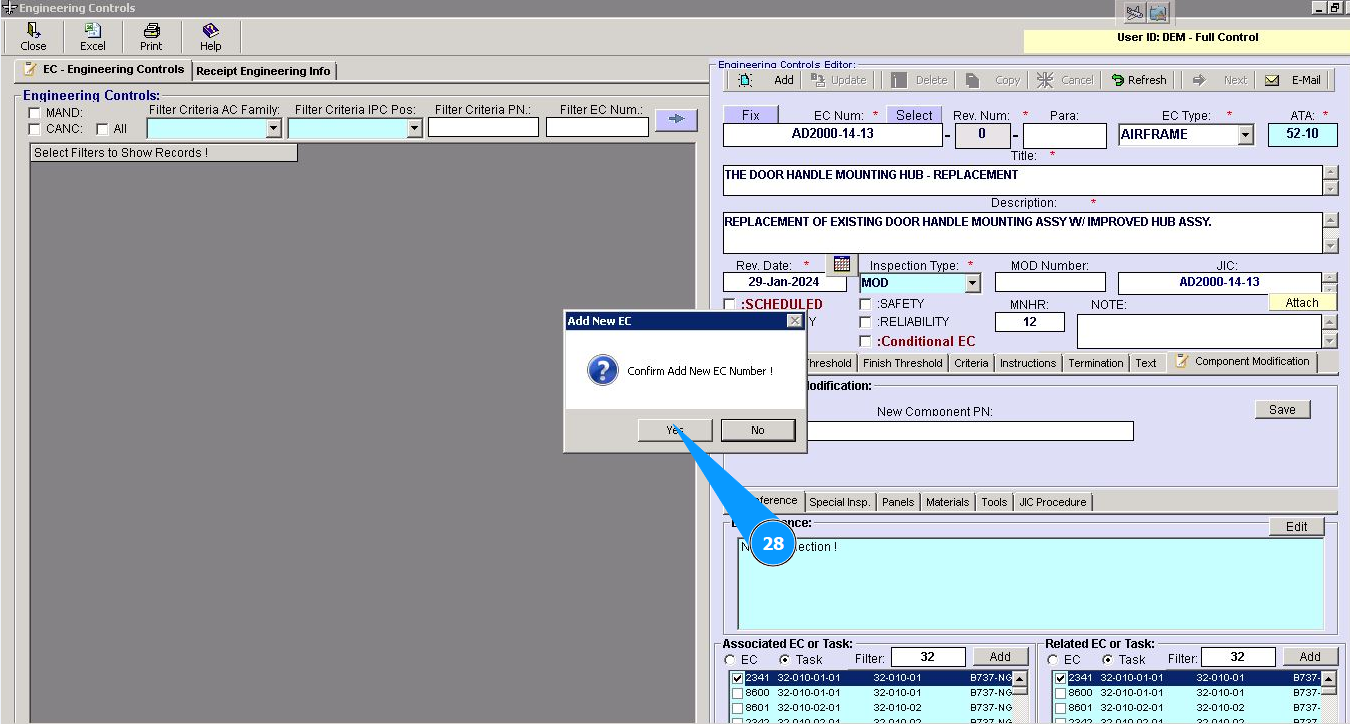Enable the All checkbox
The image size is (1350, 724).
click(103, 129)
